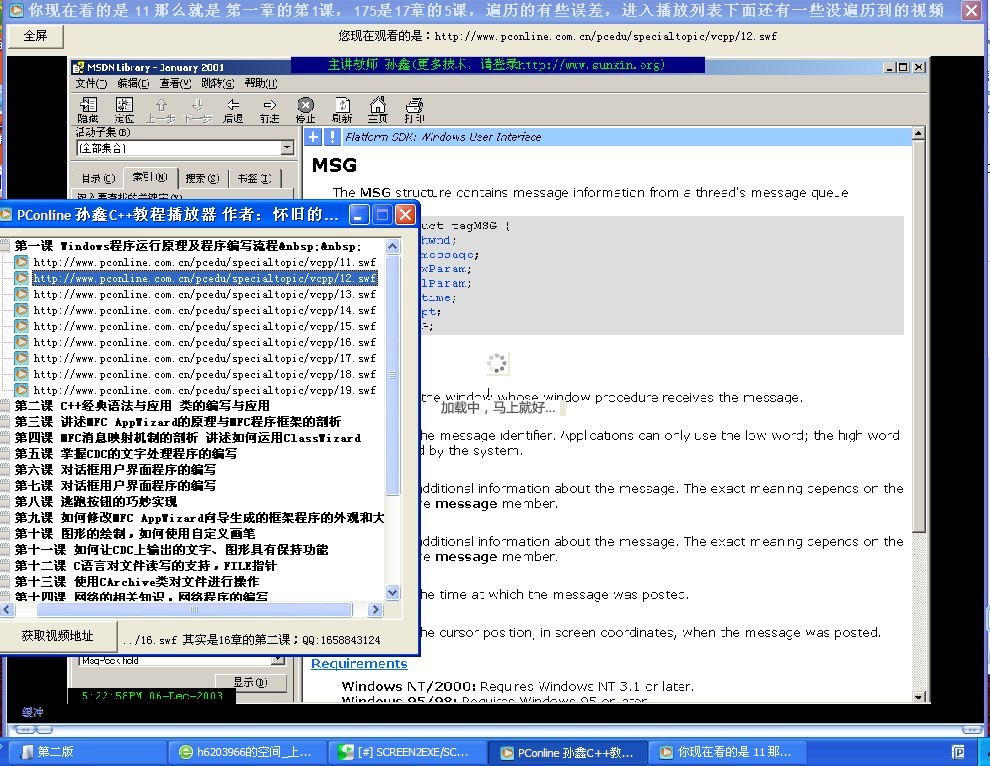Screen dimensions: 990x766
Task: Click the MSDN 前进 forward arrow icon
Action: tap(270, 110)
